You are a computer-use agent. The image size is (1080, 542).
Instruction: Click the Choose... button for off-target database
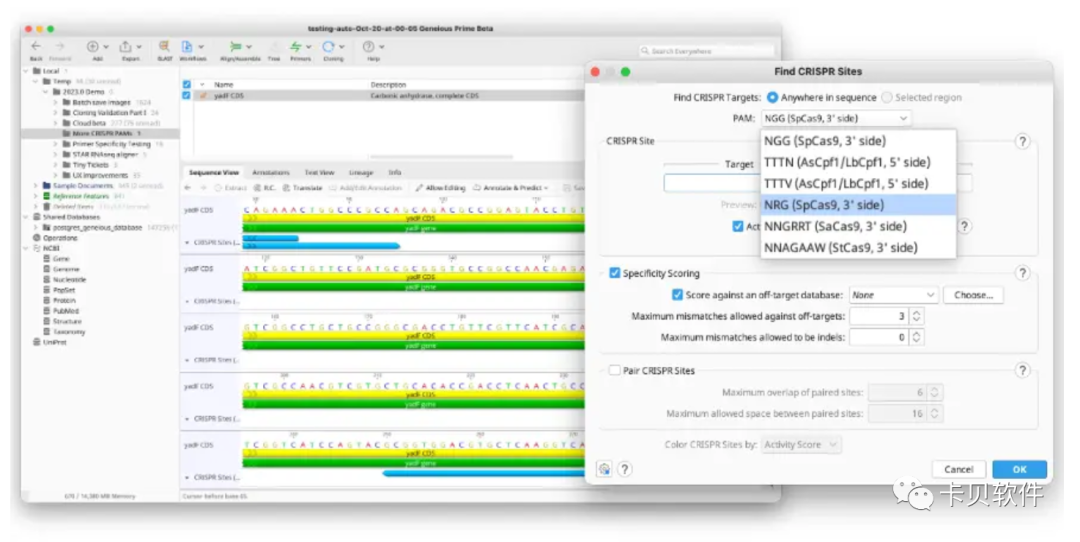973,295
